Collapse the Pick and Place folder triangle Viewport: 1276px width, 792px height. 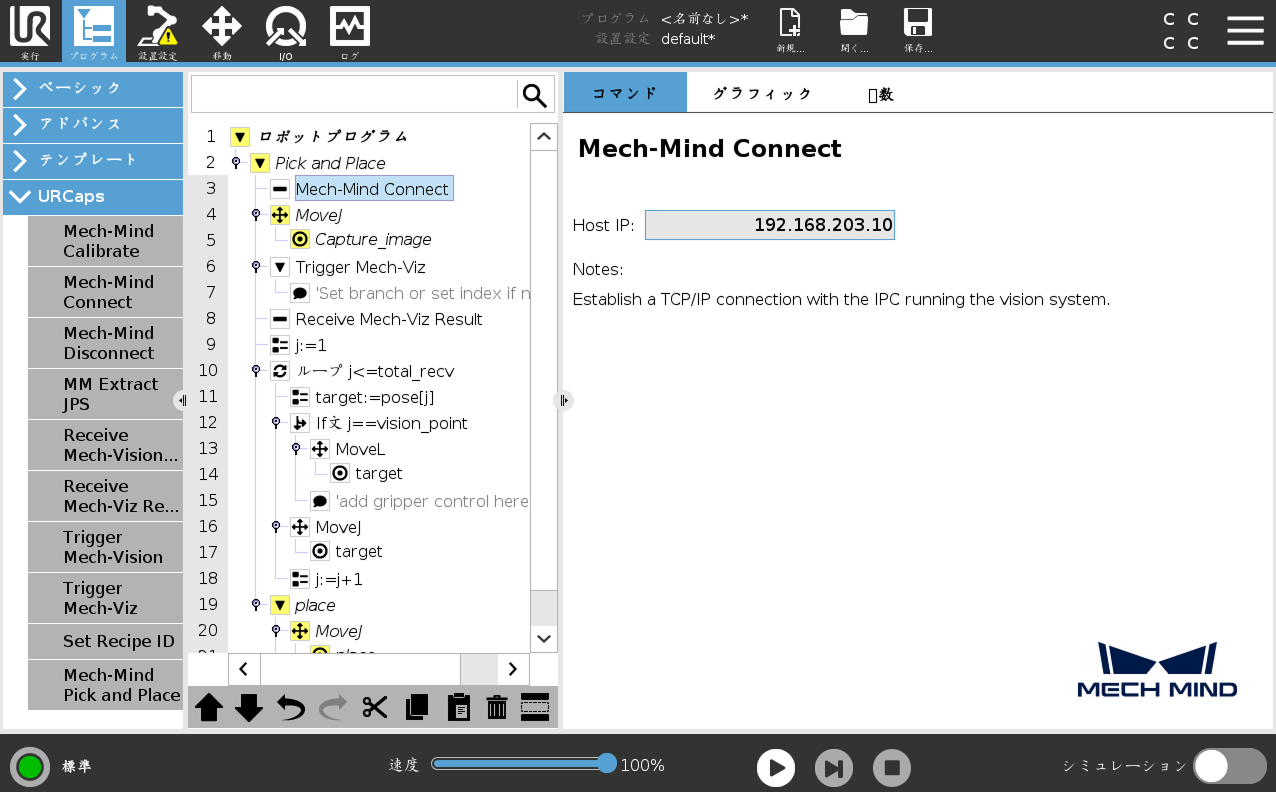[x=260, y=163]
